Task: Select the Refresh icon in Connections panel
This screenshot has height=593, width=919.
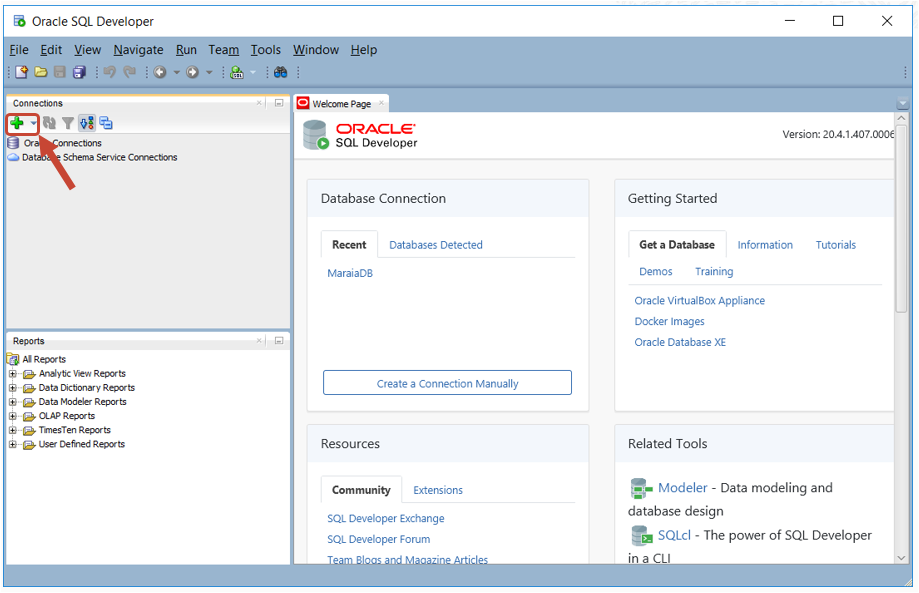Action: click(x=48, y=123)
